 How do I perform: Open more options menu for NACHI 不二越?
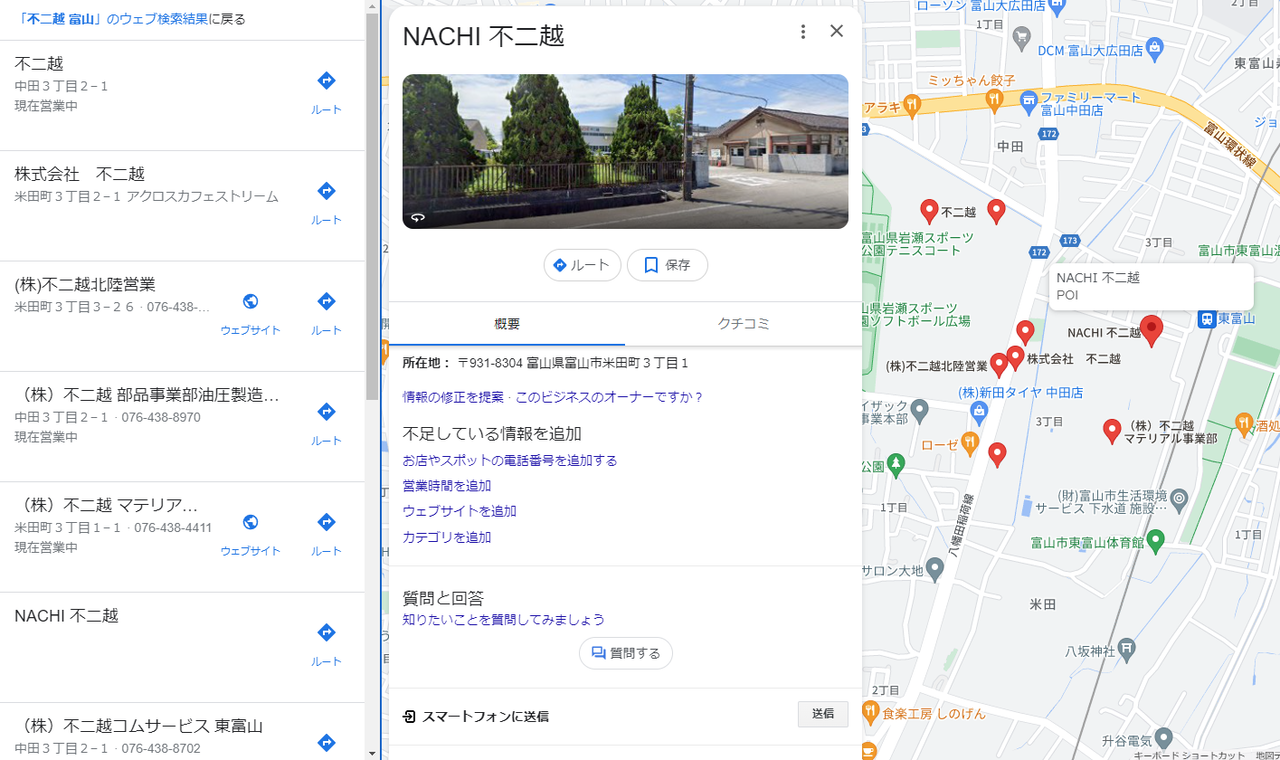point(802,32)
